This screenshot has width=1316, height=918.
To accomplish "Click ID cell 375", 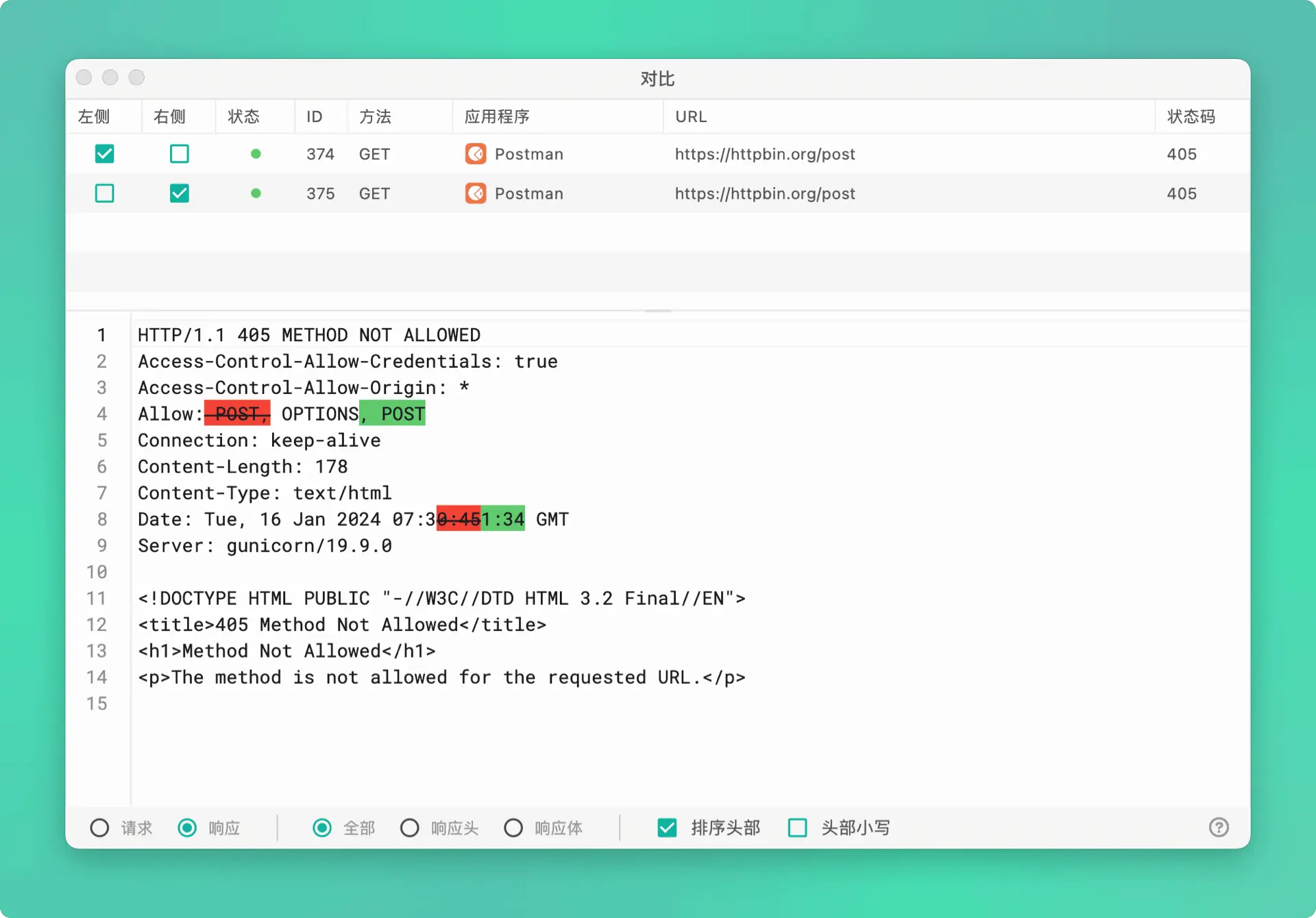I will (x=320, y=193).
